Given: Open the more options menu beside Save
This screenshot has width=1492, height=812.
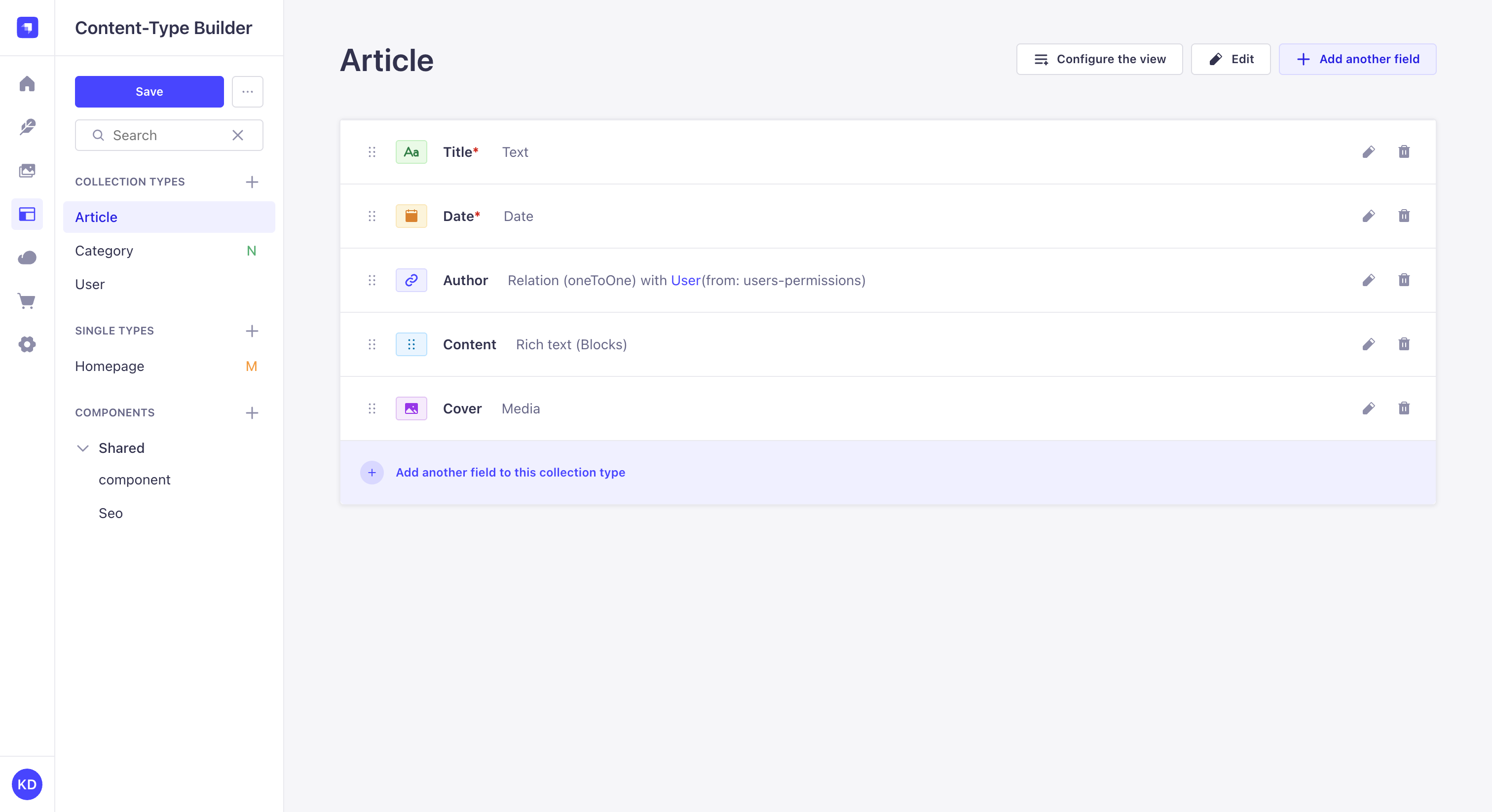Looking at the screenshot, I should point(247,91).
